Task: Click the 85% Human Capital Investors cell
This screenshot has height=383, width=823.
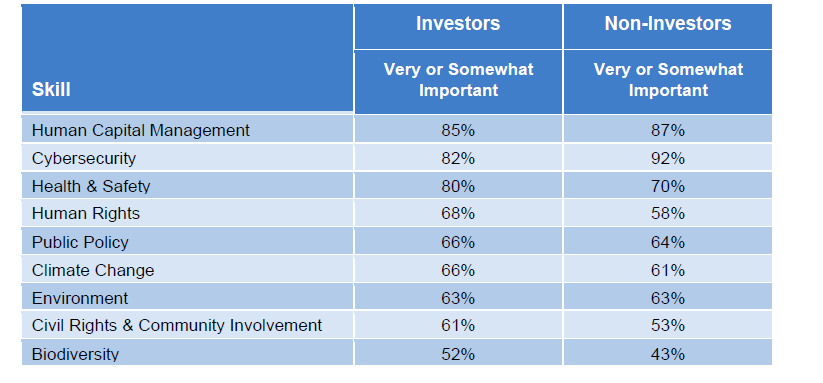Action: 458,130
